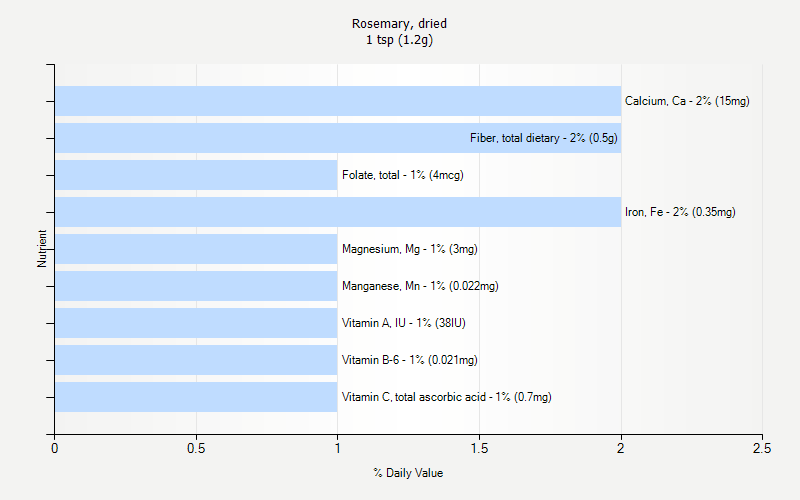This screenshot has height=500, width=800.
Task: Click the Folate, total bar
Action: click(196, 175)
